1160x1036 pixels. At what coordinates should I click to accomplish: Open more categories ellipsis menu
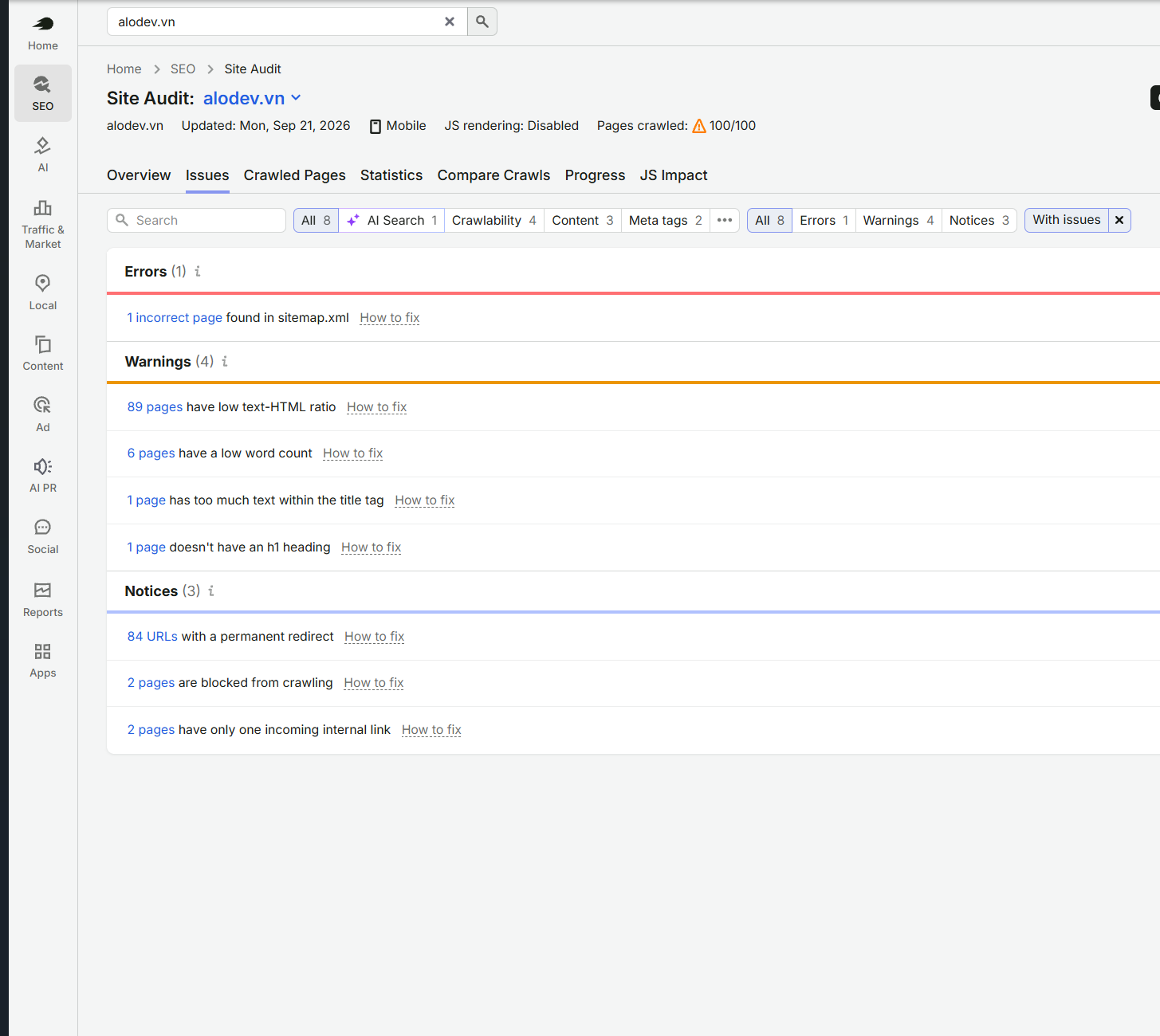click(x=725, y=220)
